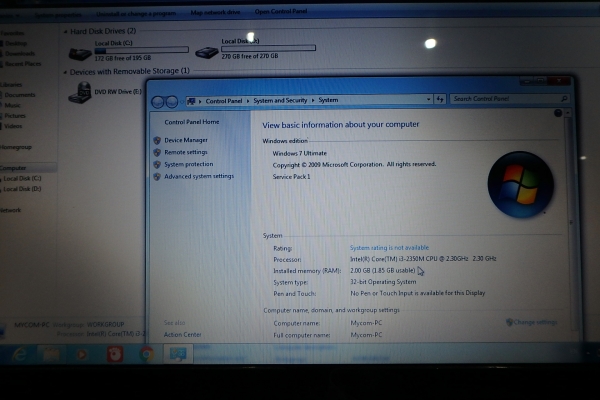Click the System window vertical scrollbar
This screenshot has height=400, width=600.
click(x=571, y=222)
